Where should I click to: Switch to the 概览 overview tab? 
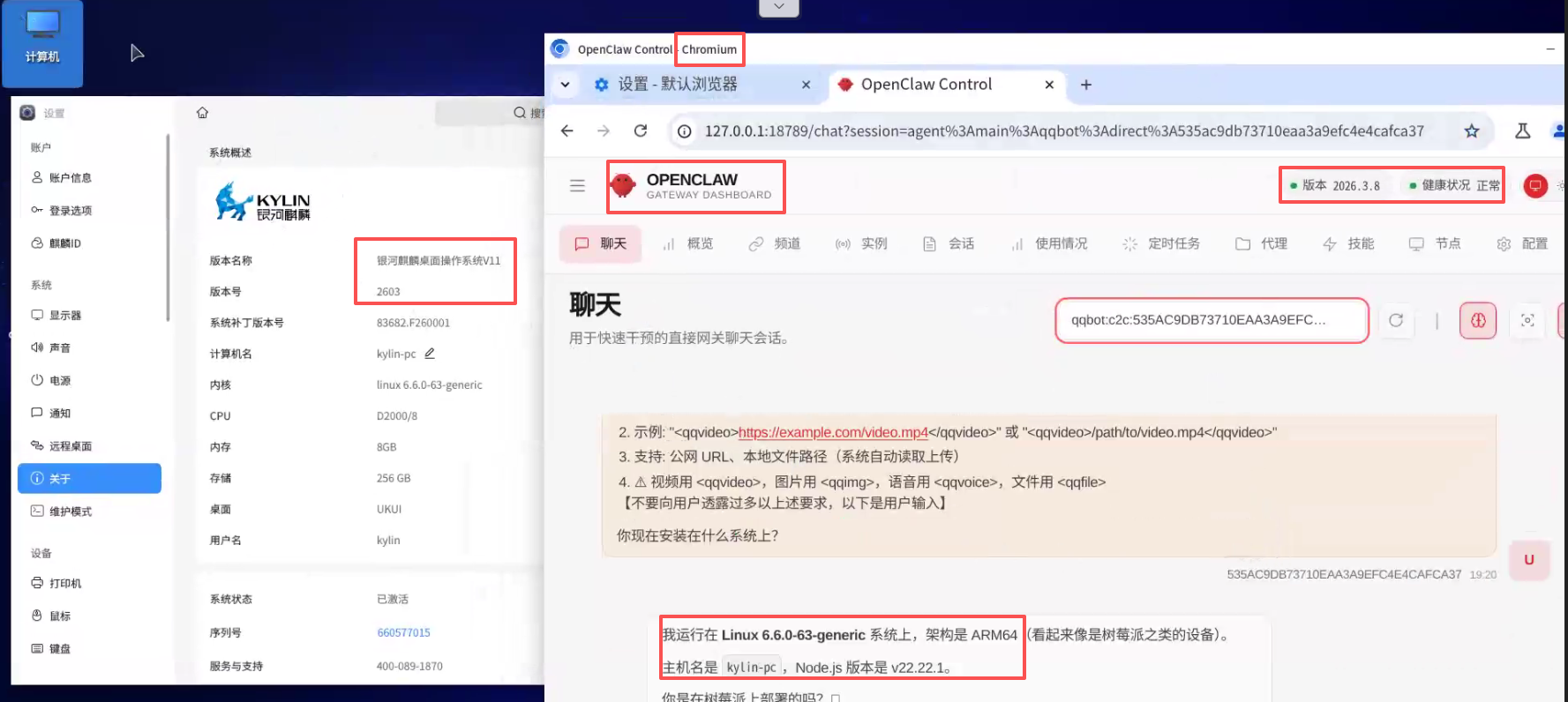688,244
